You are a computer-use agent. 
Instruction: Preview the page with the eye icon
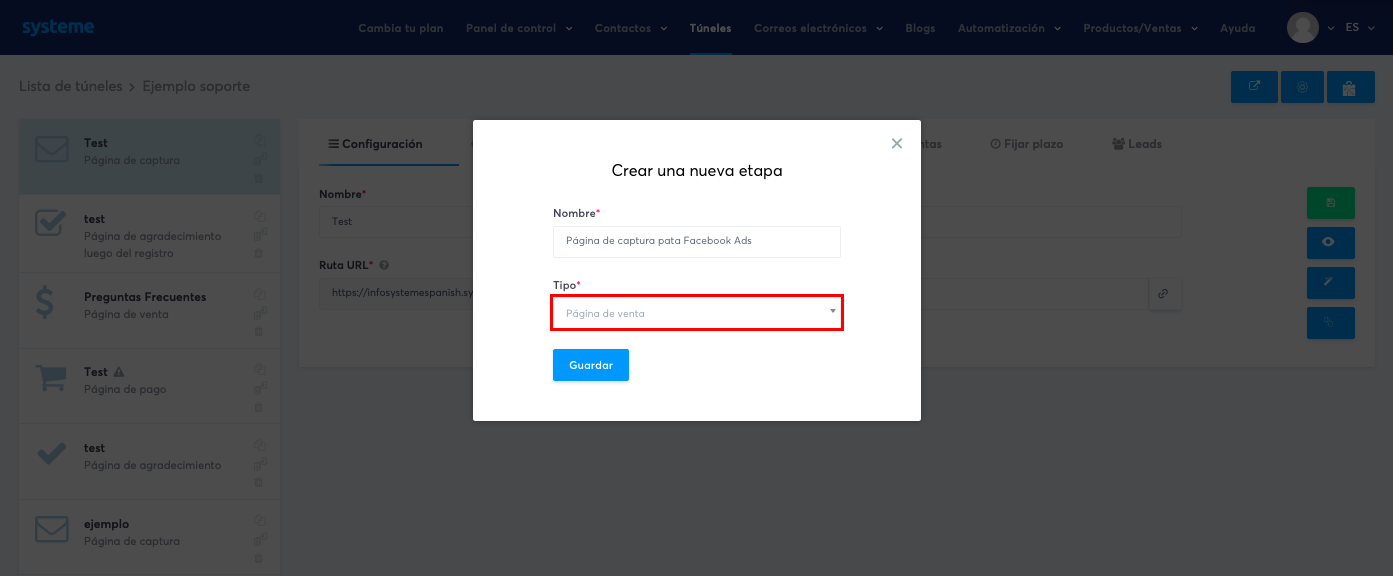[x=1331, y=243]
